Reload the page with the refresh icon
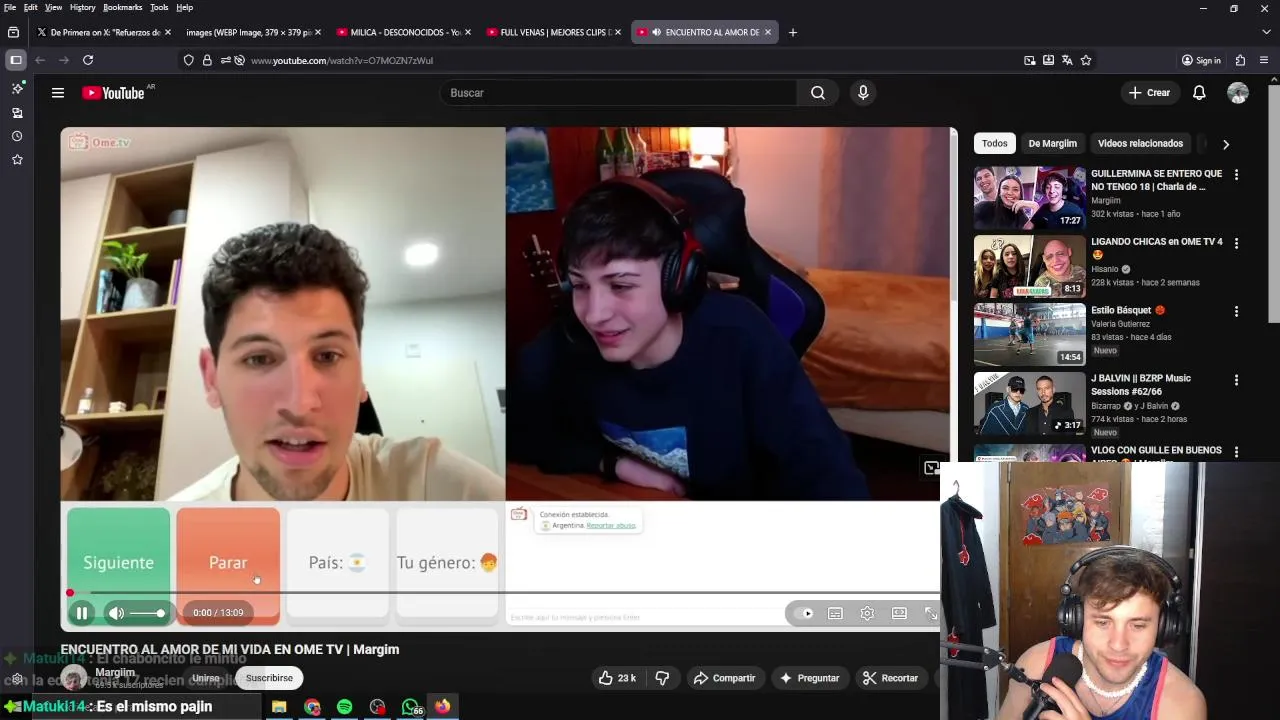This screenshot has width=1280, height=720. click(88, 60)
